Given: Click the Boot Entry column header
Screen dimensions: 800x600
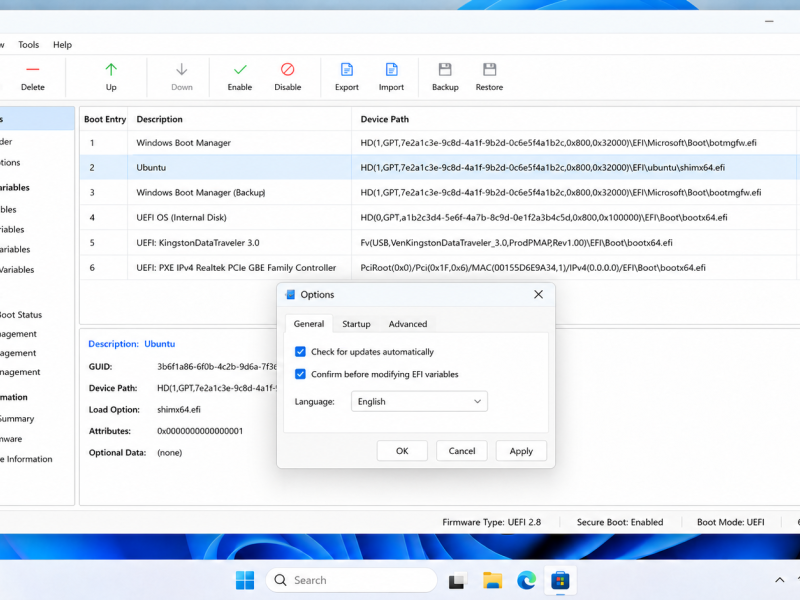Looking at the screenshot, I should coord(105,119).
